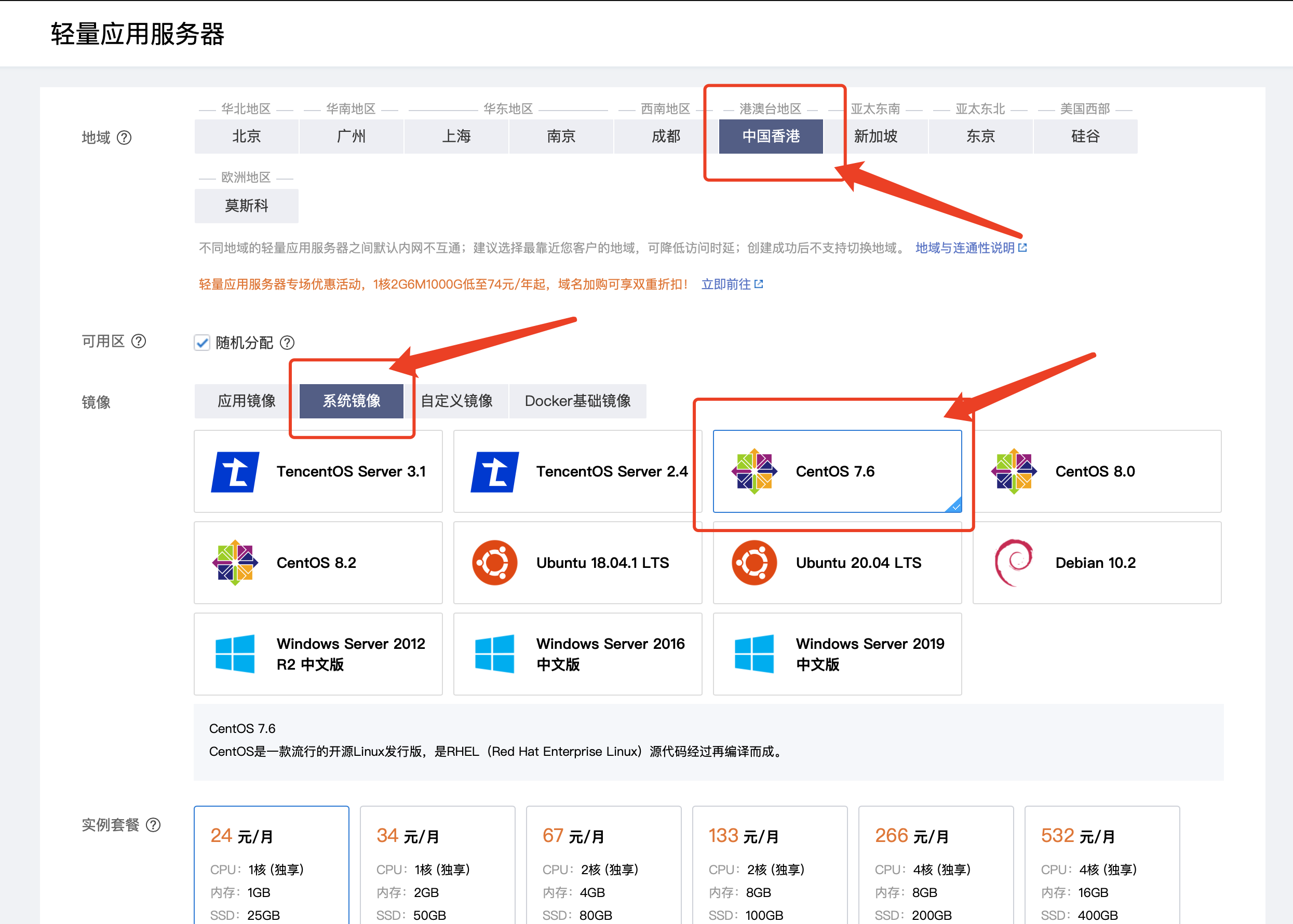This screenshot has width=1293, height=924.
Task: Select the 南京 region
Action: (x=561, y=137)
